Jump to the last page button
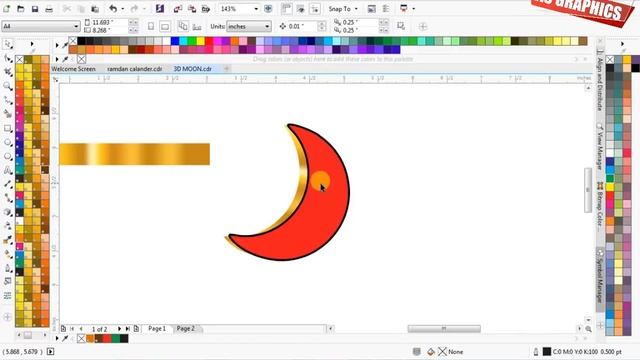 click(127, 329)
